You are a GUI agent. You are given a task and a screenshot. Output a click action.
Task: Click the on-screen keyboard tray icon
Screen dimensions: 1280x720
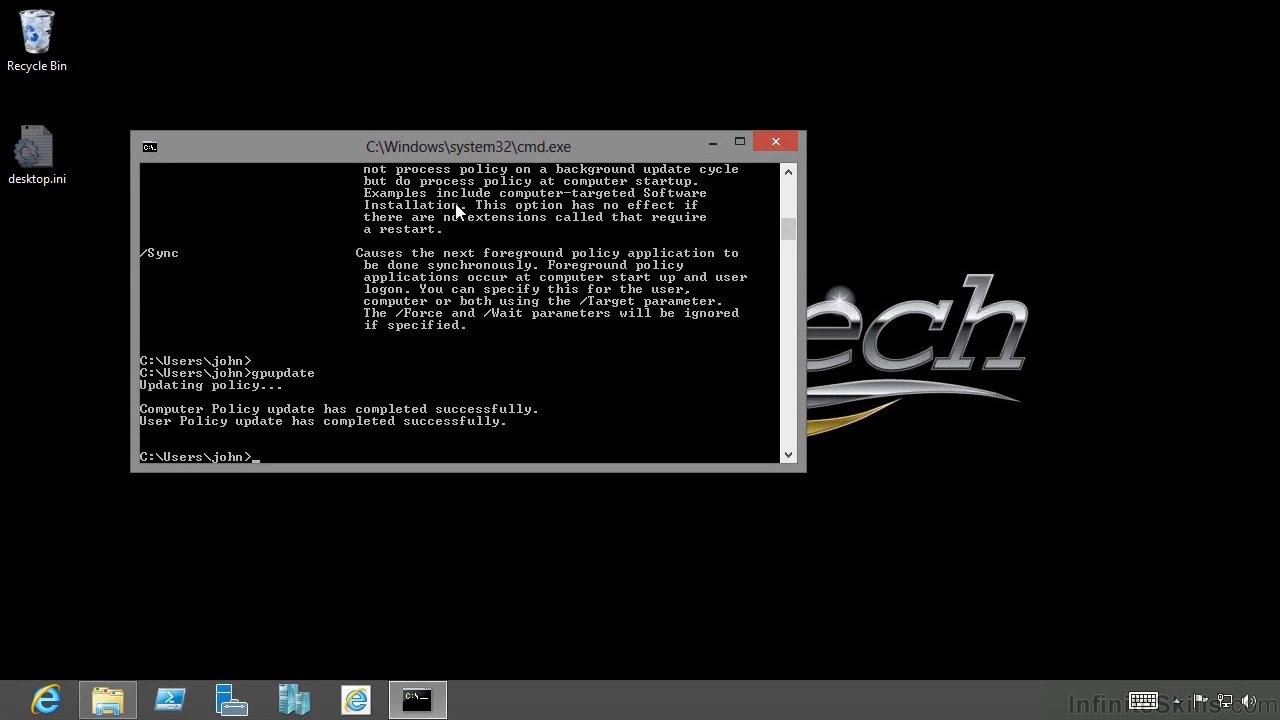1143,701
